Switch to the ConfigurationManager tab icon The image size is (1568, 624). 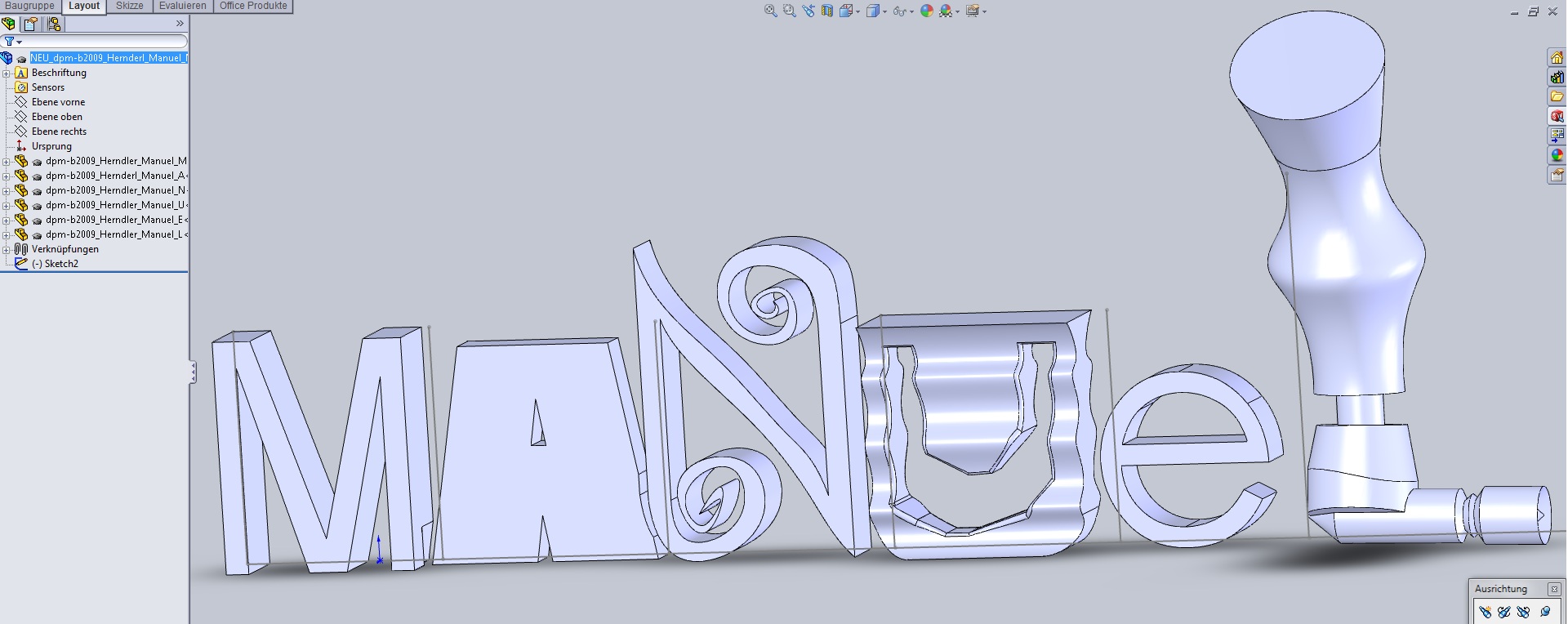click(x=53, y=24)
